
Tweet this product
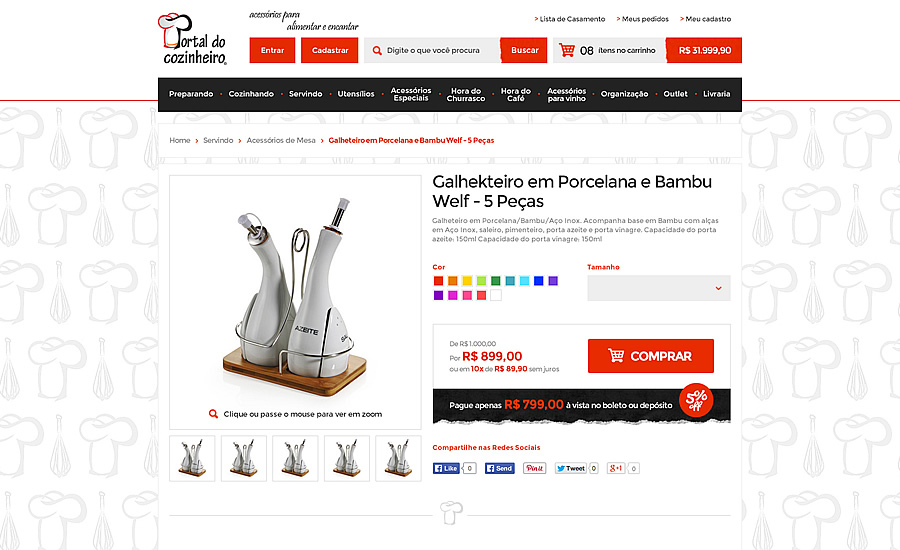(x=571, y=468)
